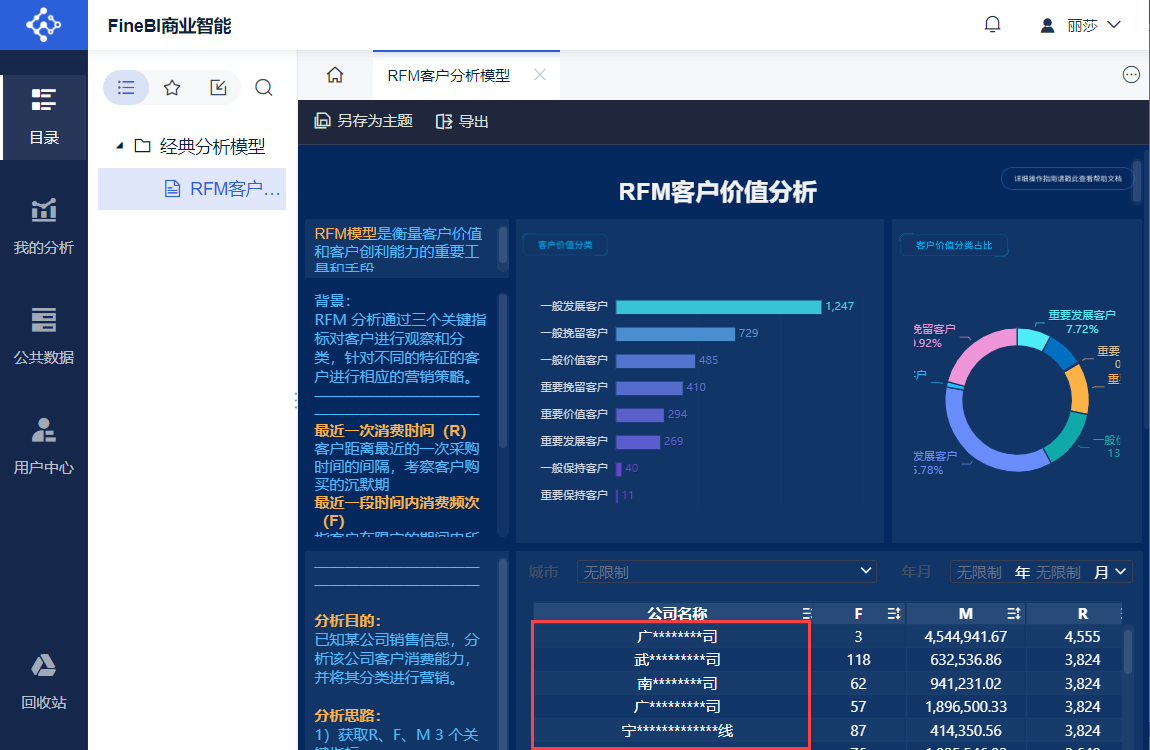Collapse the 经典分析模型 folder
Image resolution: width=1150 pixels, height=750 pixels.
[120, 147]
